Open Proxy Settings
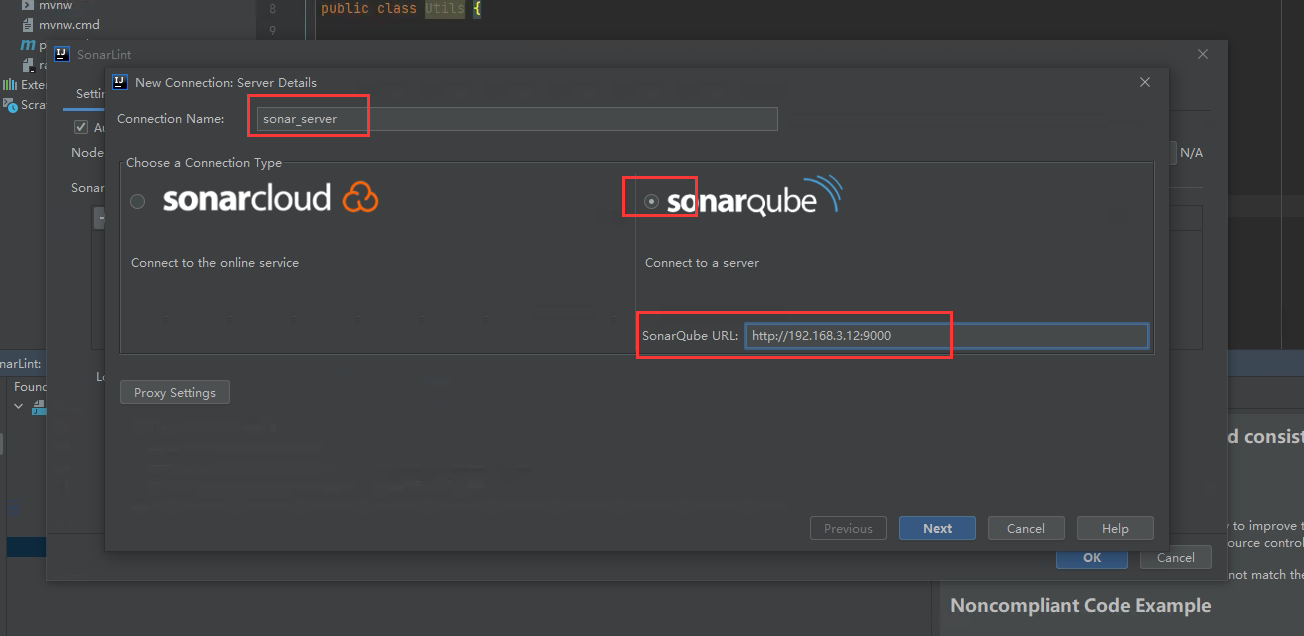1304x636 pixels. click(175, 392)
